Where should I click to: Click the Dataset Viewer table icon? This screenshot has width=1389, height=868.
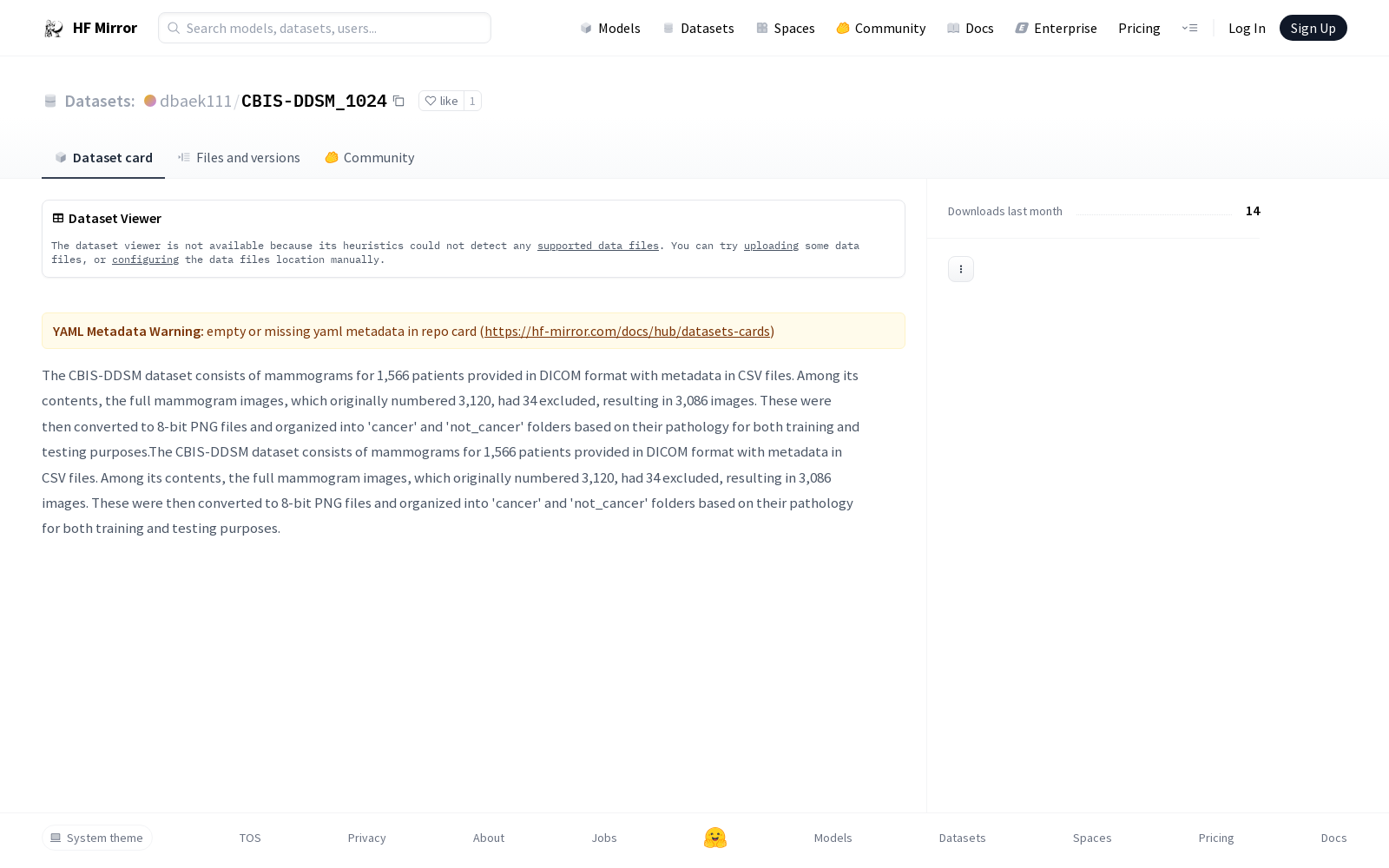coord(58,218)
